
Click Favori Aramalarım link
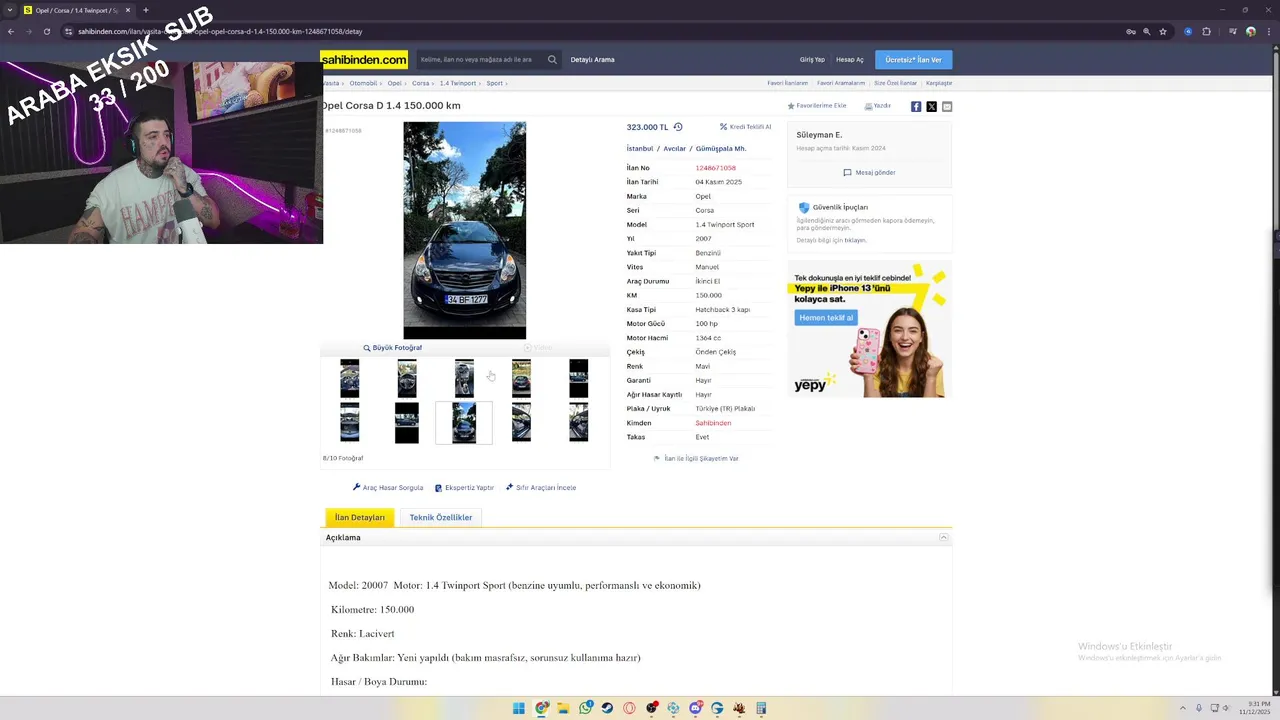pyautogui.click(x=841, y=83)
